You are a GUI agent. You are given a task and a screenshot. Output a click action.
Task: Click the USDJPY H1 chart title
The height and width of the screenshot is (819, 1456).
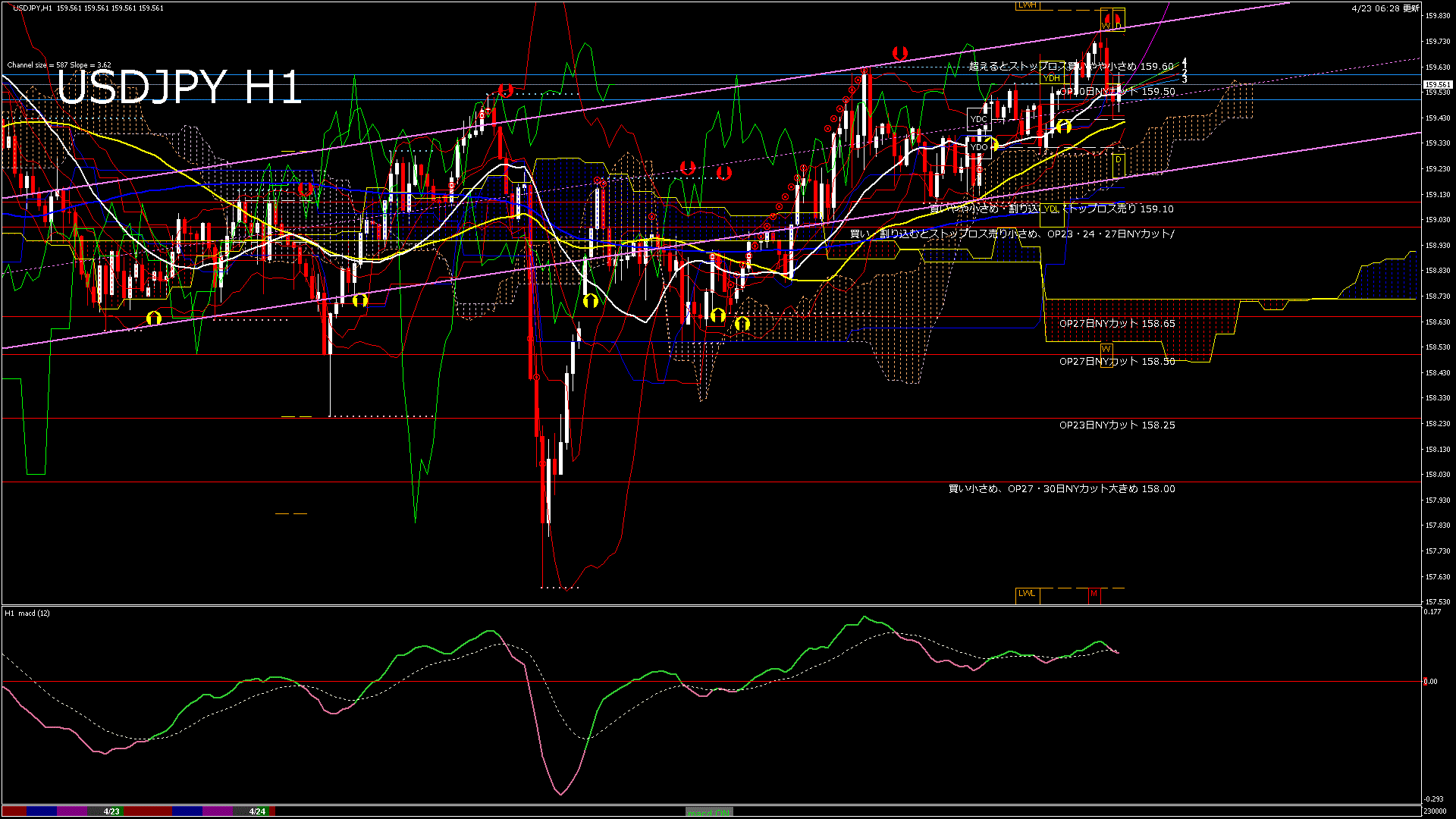tap(180, 87)
